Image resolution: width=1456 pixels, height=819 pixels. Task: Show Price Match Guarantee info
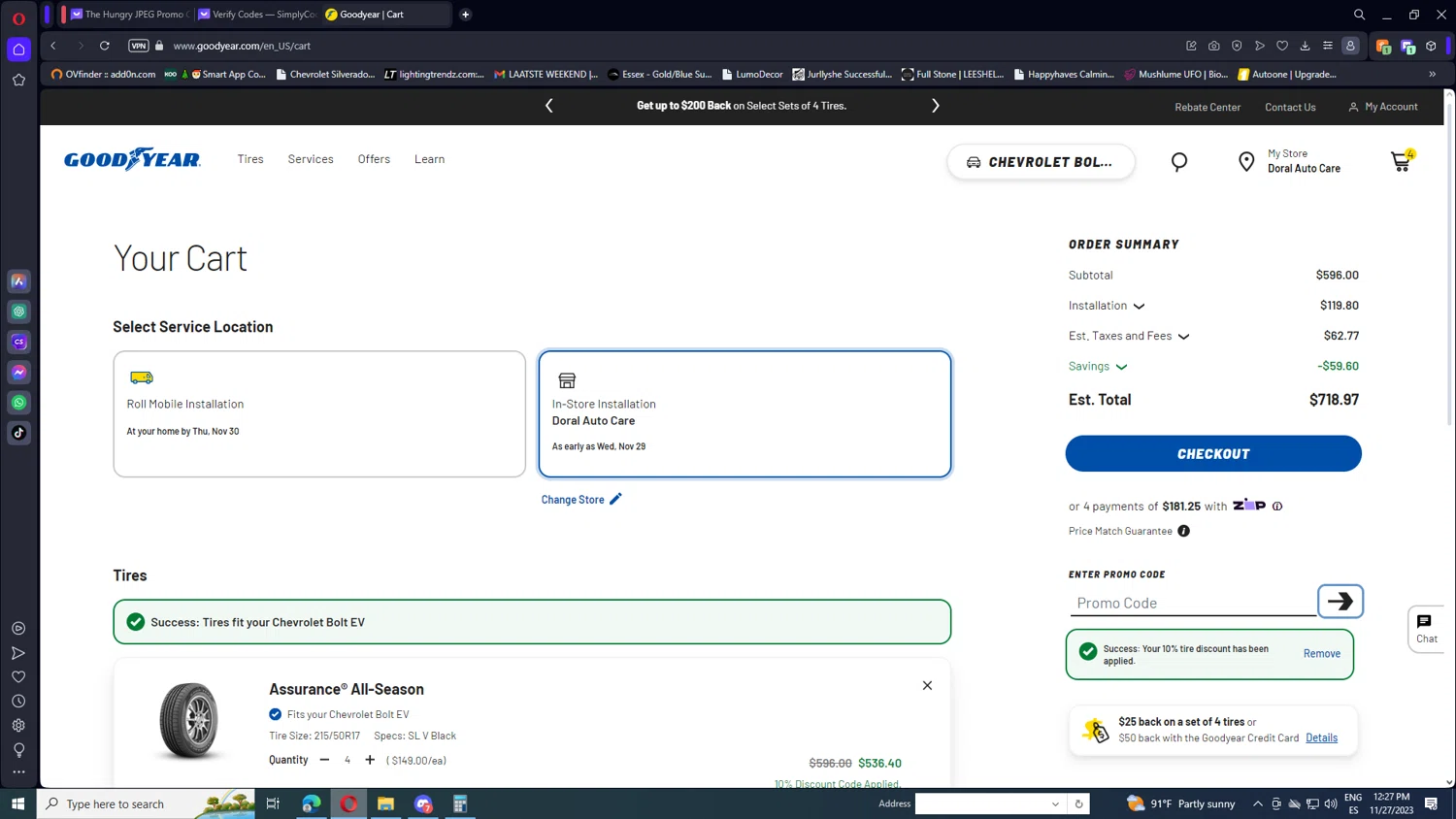coord(1183,531)
